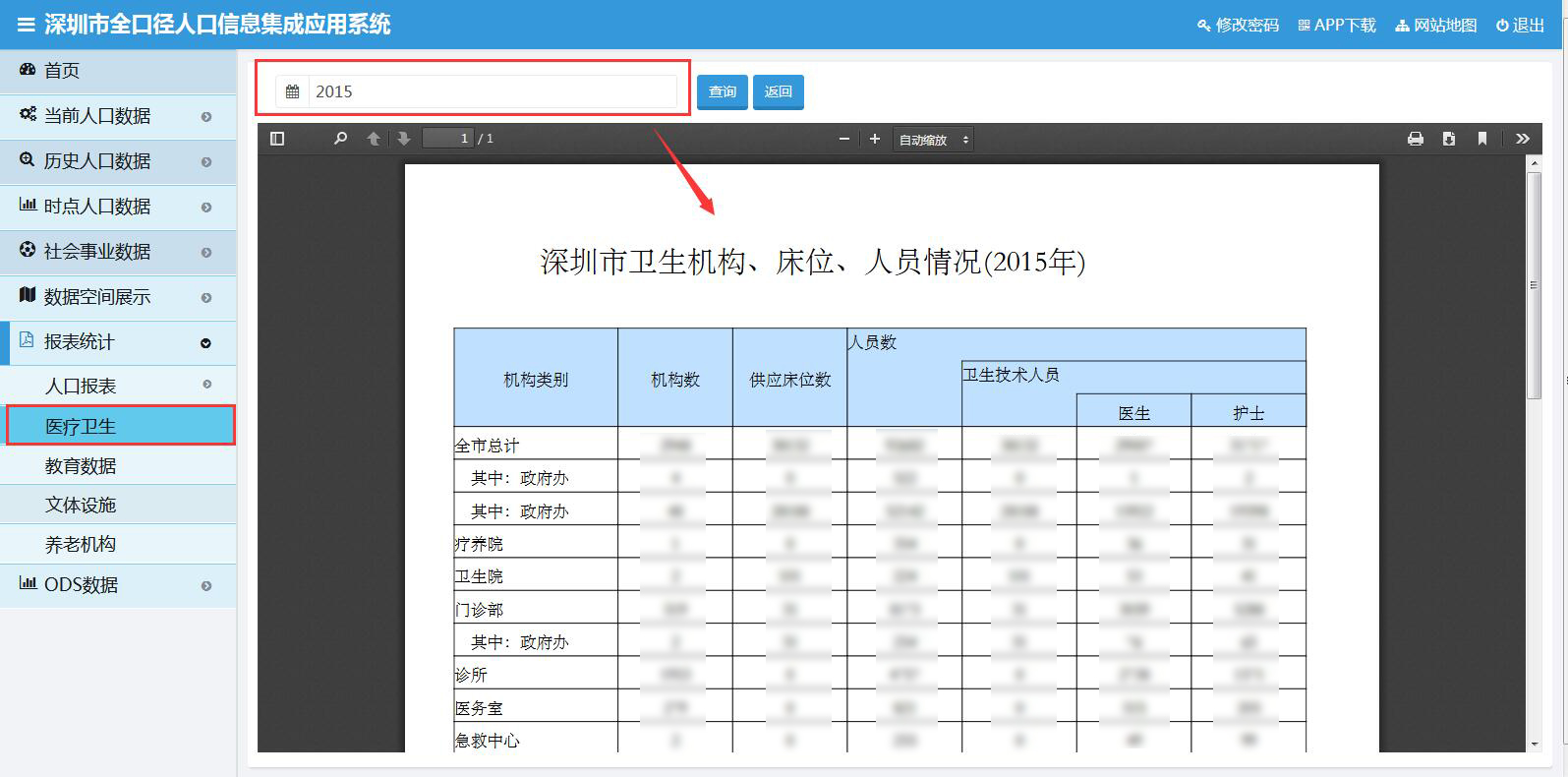Download the PDF report
The image size is (1568, 777).
1449,139
